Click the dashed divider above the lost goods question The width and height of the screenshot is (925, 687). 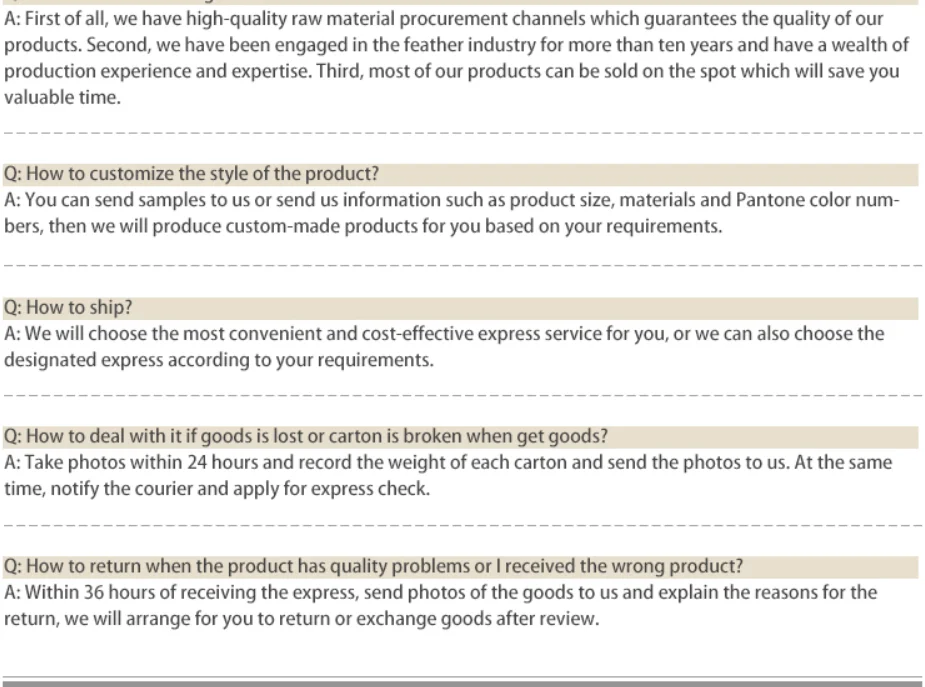[x=462, y=395]
